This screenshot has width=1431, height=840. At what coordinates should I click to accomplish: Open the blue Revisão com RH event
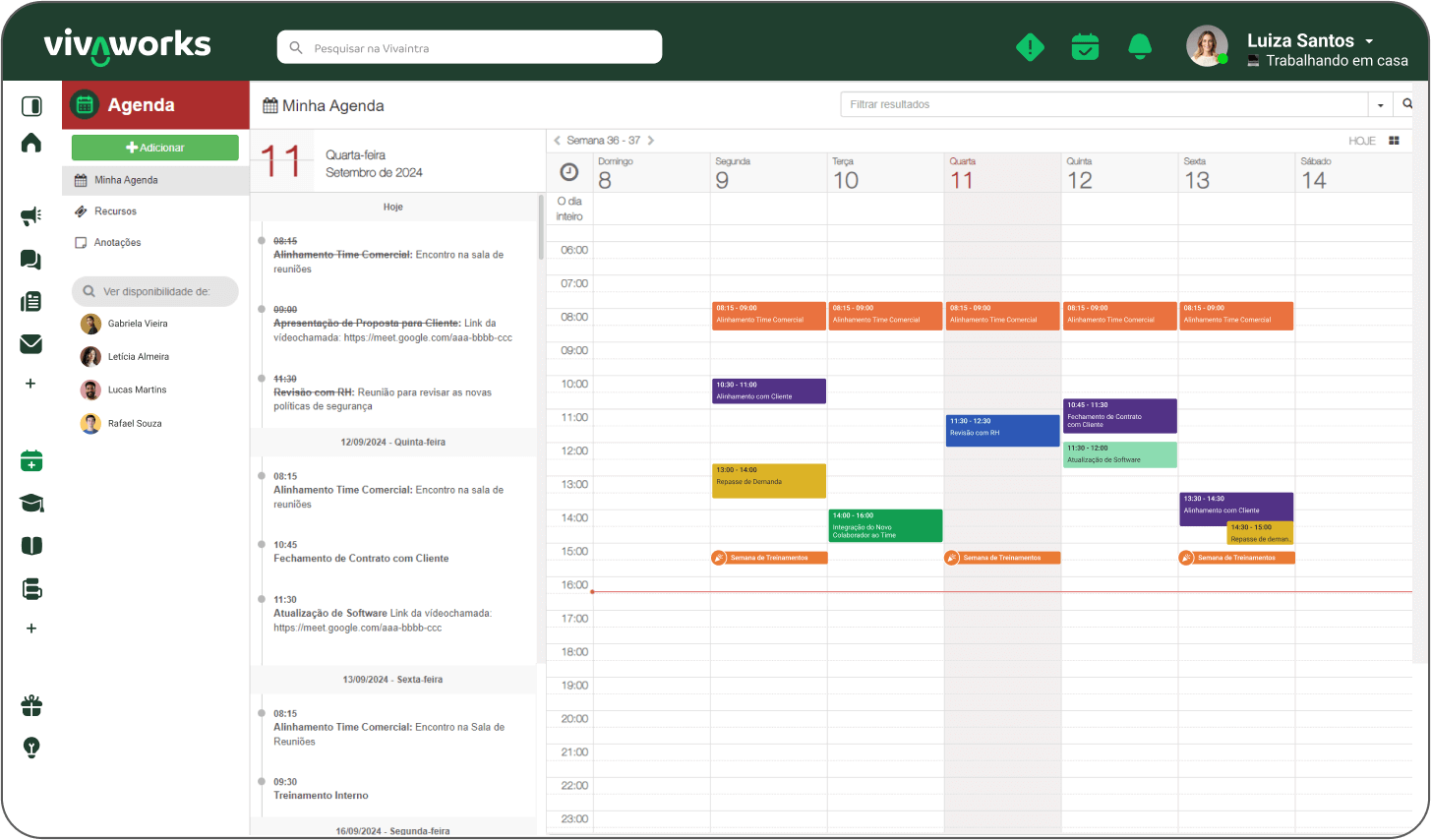click(x=1002, y=431)
